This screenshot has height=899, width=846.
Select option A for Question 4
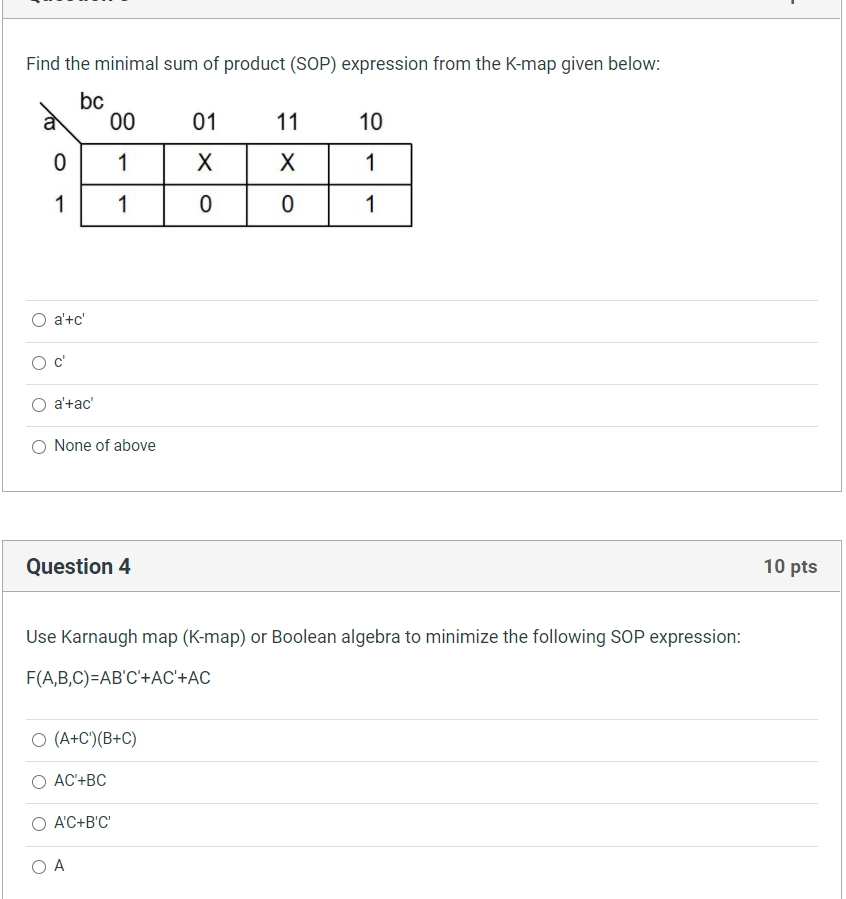[38, 866]
